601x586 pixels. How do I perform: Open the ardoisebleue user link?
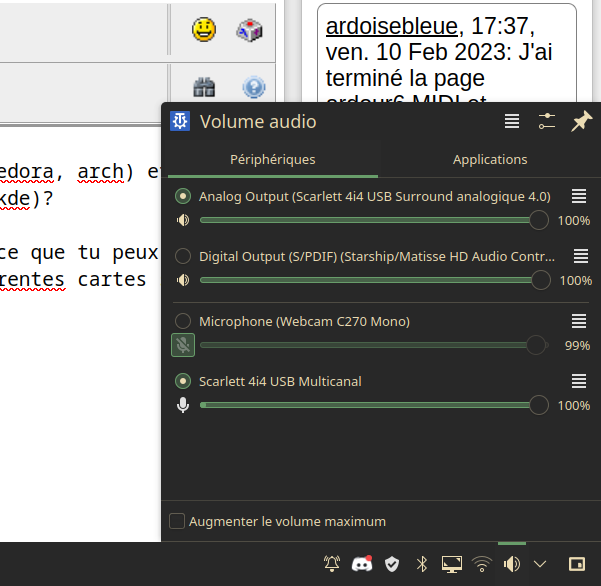pos(392,26)
